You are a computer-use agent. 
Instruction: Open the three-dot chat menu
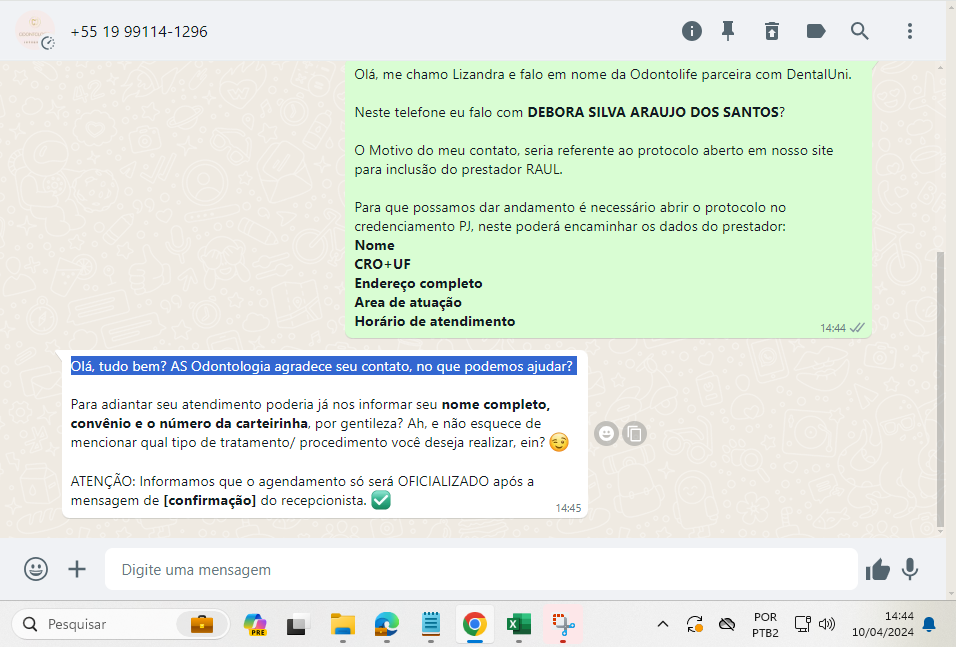click(x=910, y=31)
